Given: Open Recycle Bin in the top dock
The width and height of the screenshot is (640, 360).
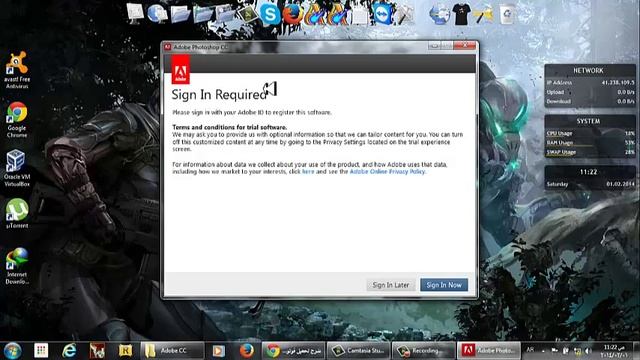Looking at the screenshot, I should (507, 15).
